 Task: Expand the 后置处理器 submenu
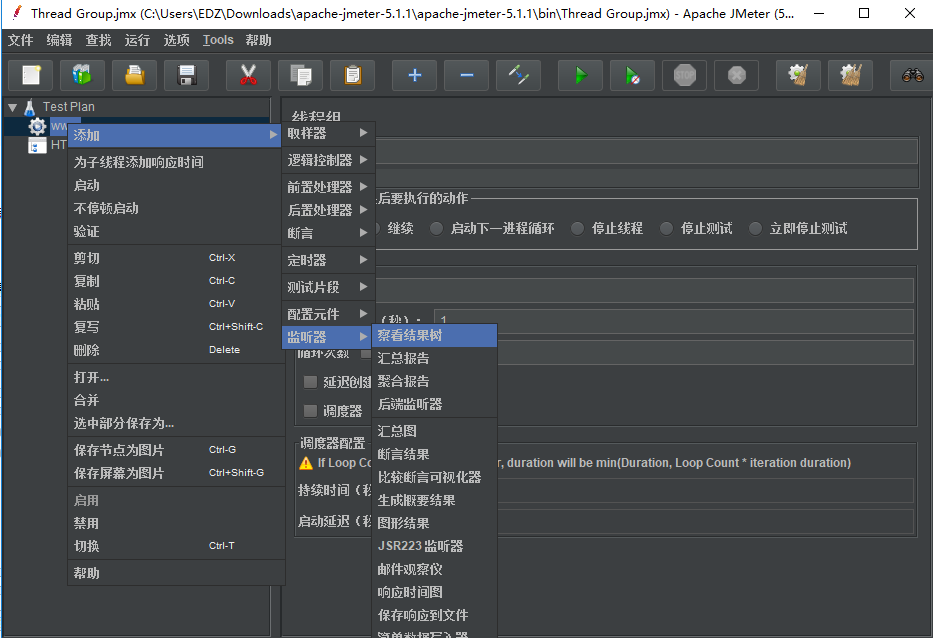tap(328, 210)
